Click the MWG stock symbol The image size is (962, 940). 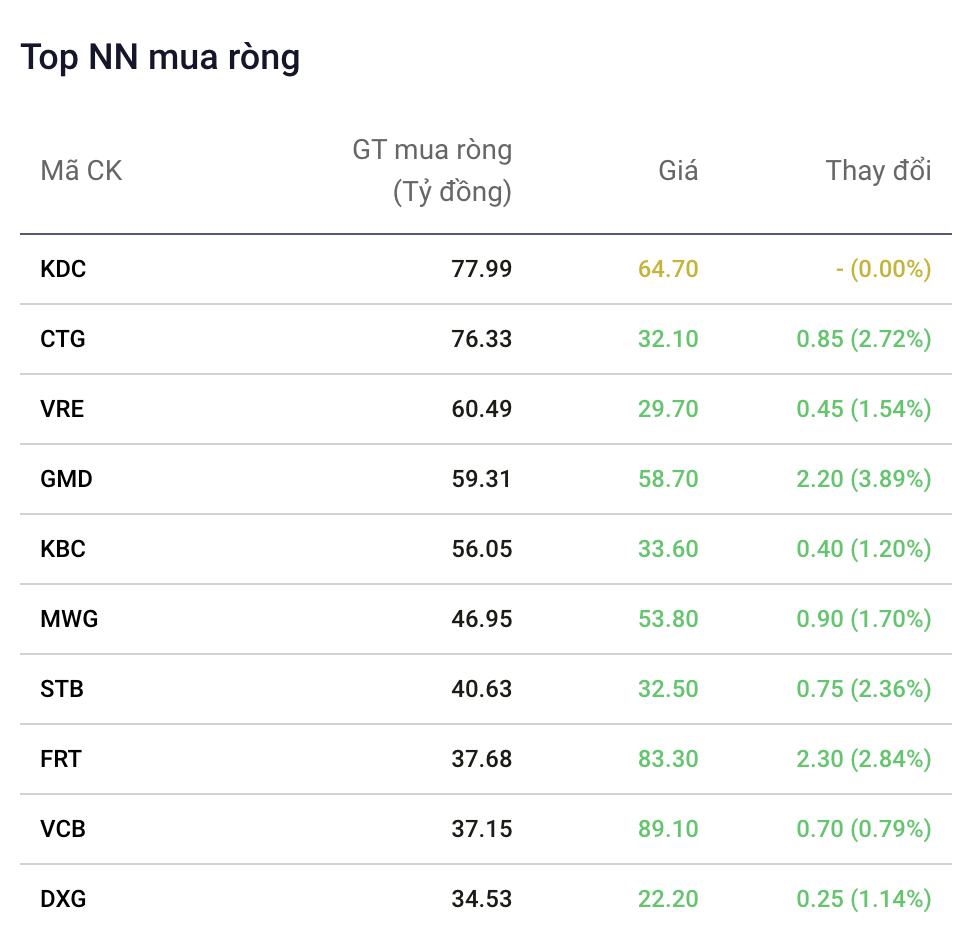click(69, 619)
